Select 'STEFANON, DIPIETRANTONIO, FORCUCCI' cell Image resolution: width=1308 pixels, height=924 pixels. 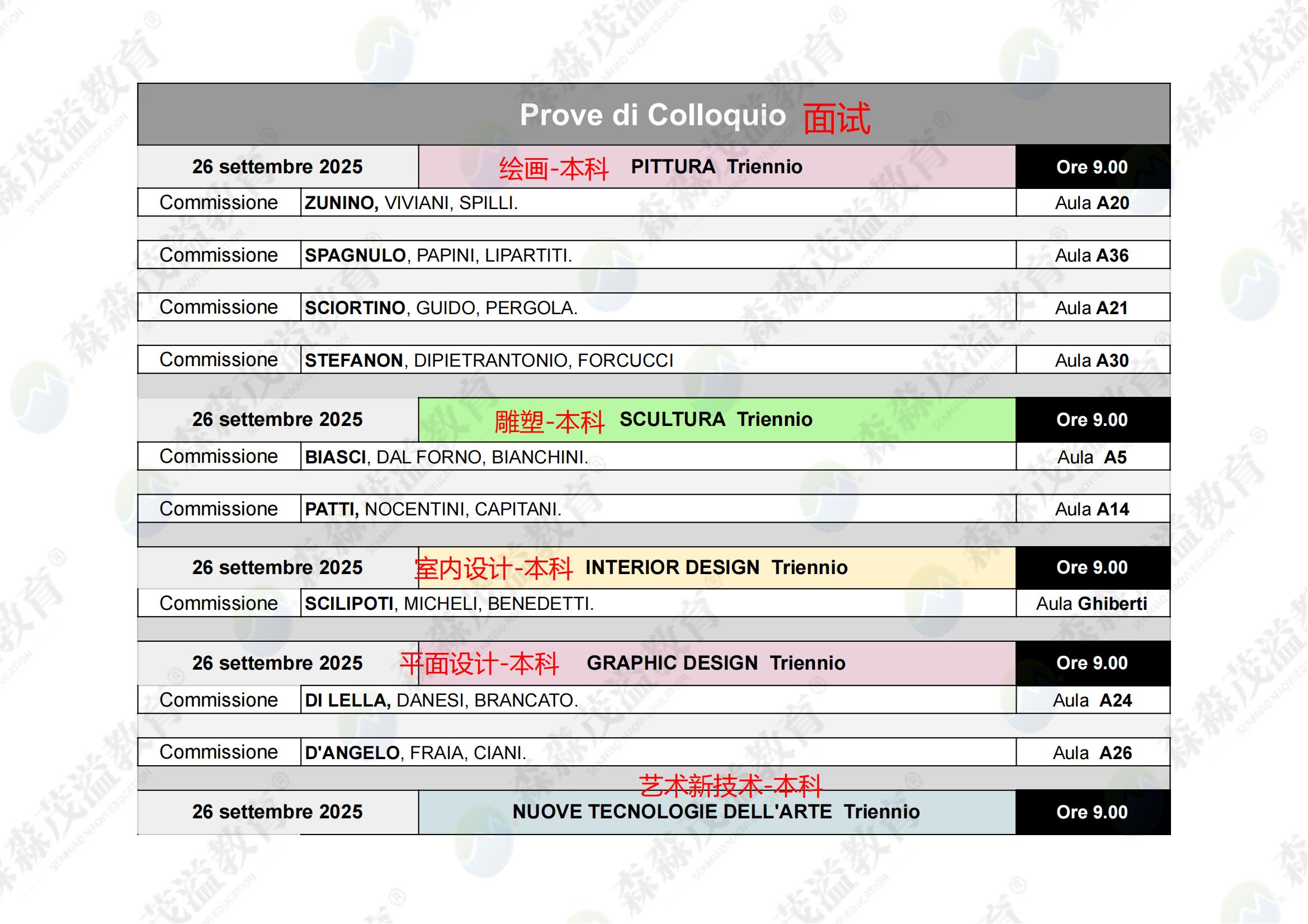coord(658,360)
